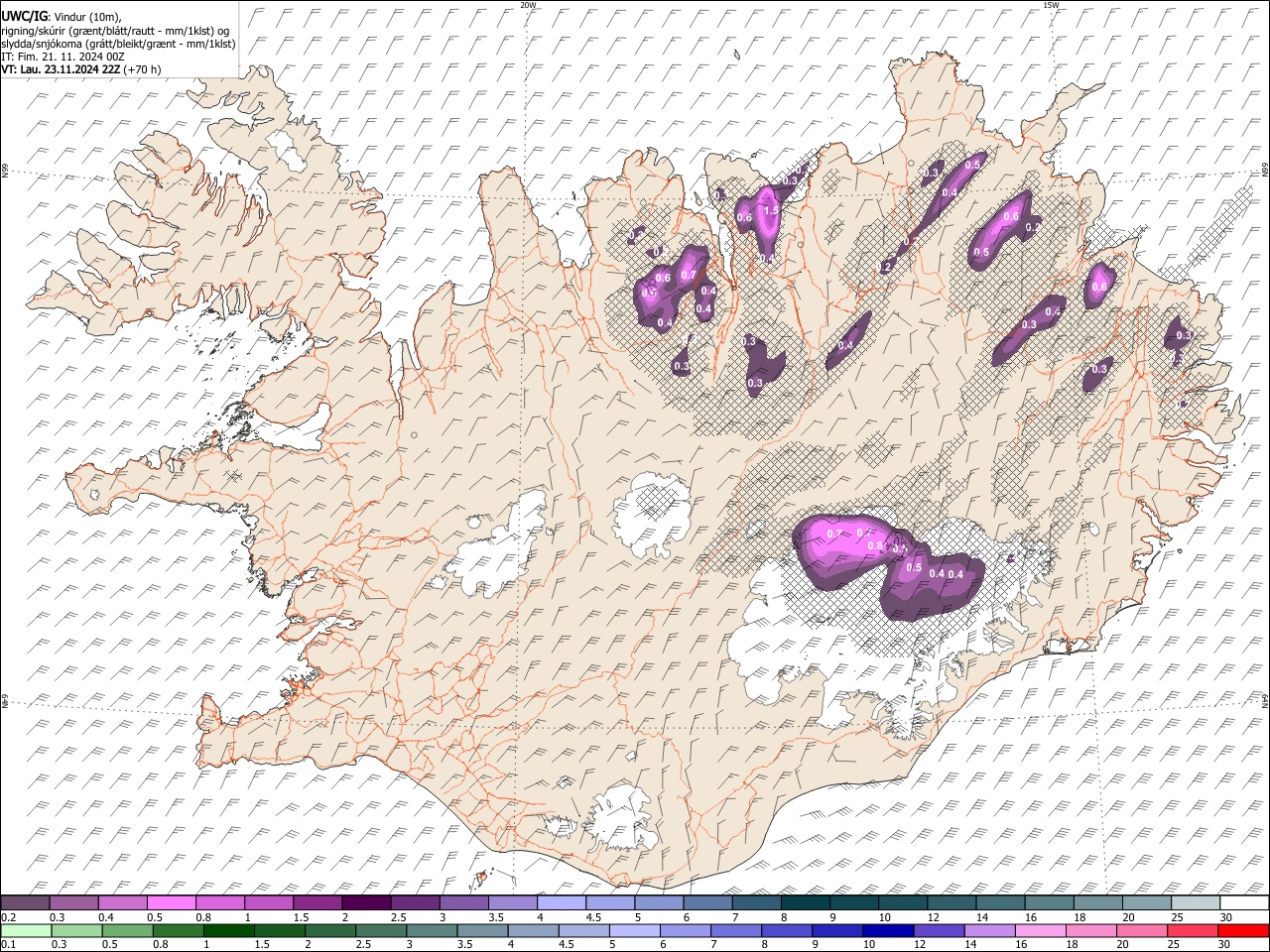1270x952 pixels.
Task: Pick the darkest purple swatch labeled 2
Action: (x=365, y=903)
